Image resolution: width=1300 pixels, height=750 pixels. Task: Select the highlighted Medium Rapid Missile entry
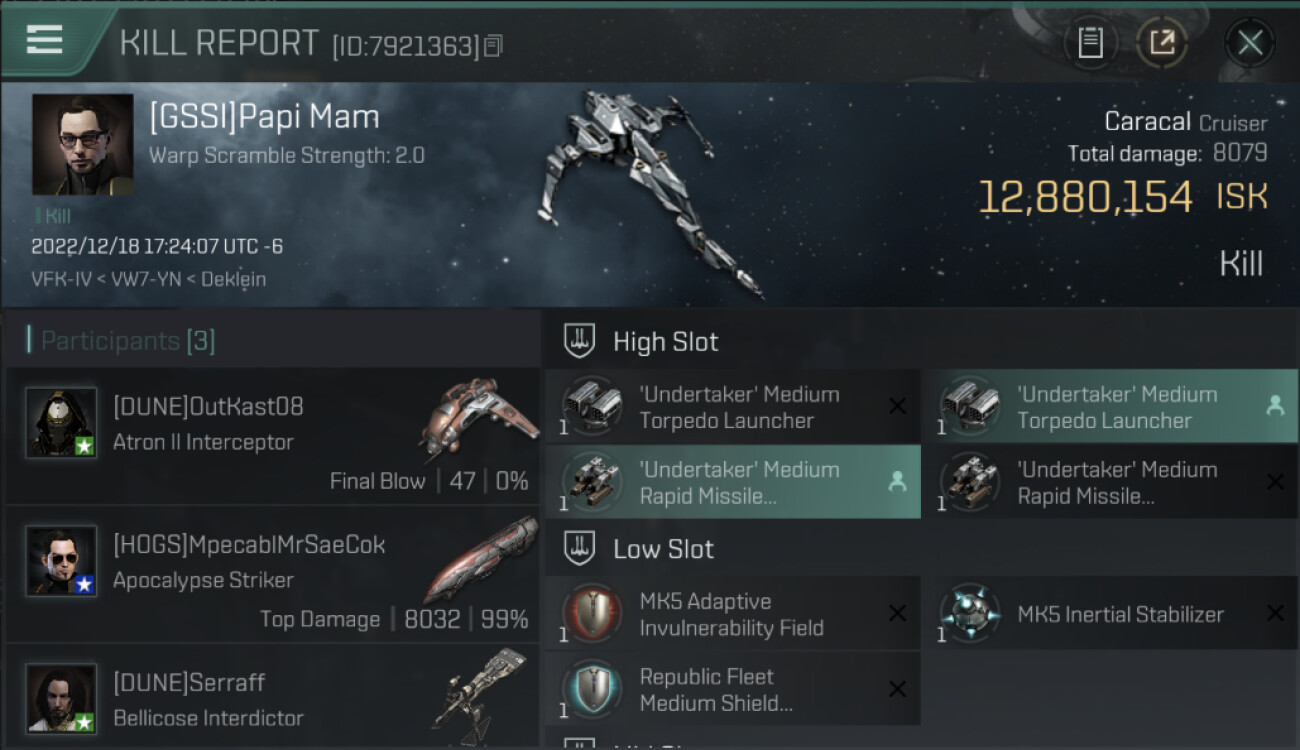[x=732, y=482]
